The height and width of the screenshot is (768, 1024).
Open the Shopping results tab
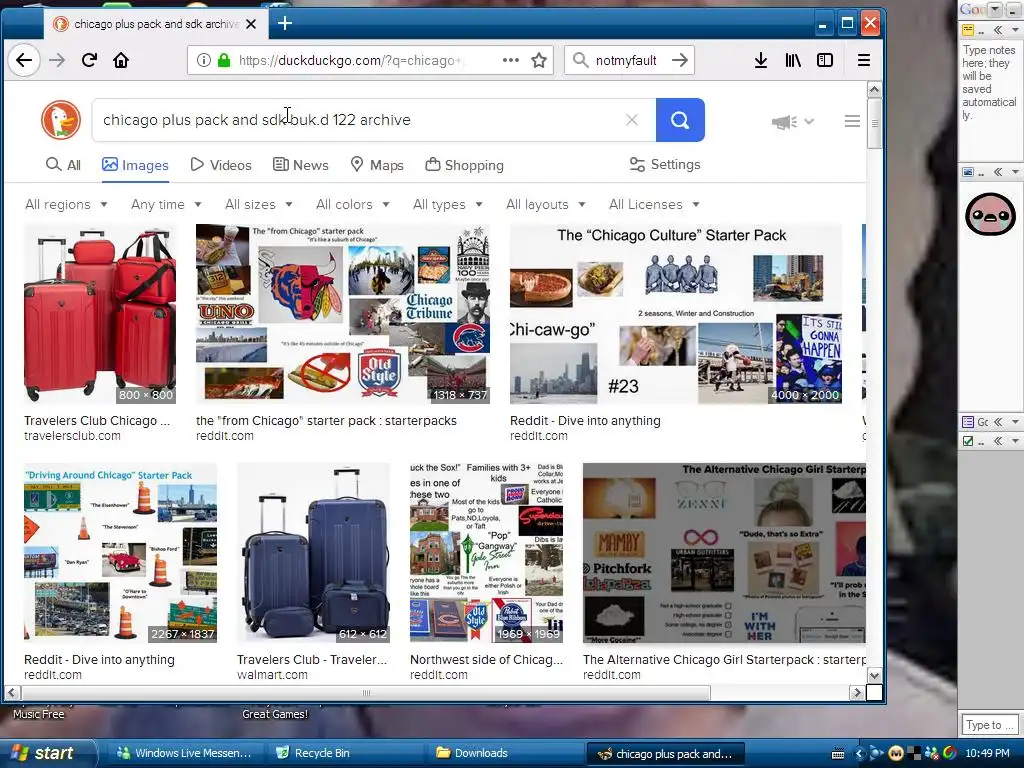(x=464, y=165)
